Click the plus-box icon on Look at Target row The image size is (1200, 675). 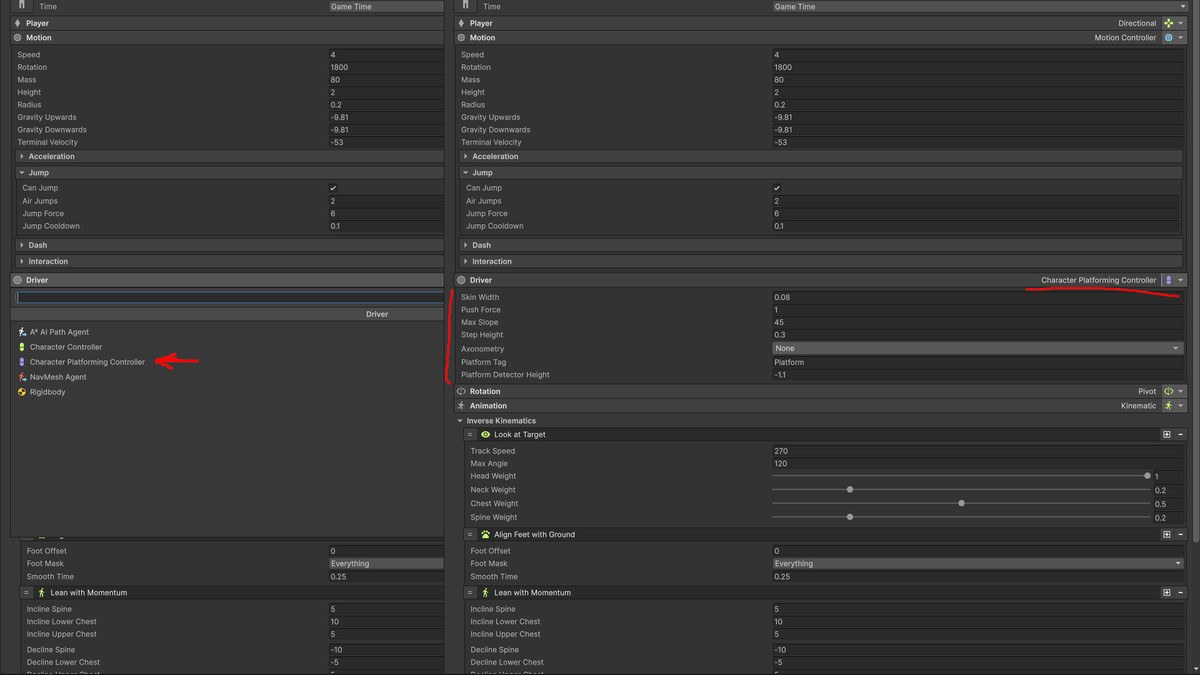(x=1166, y=435)
